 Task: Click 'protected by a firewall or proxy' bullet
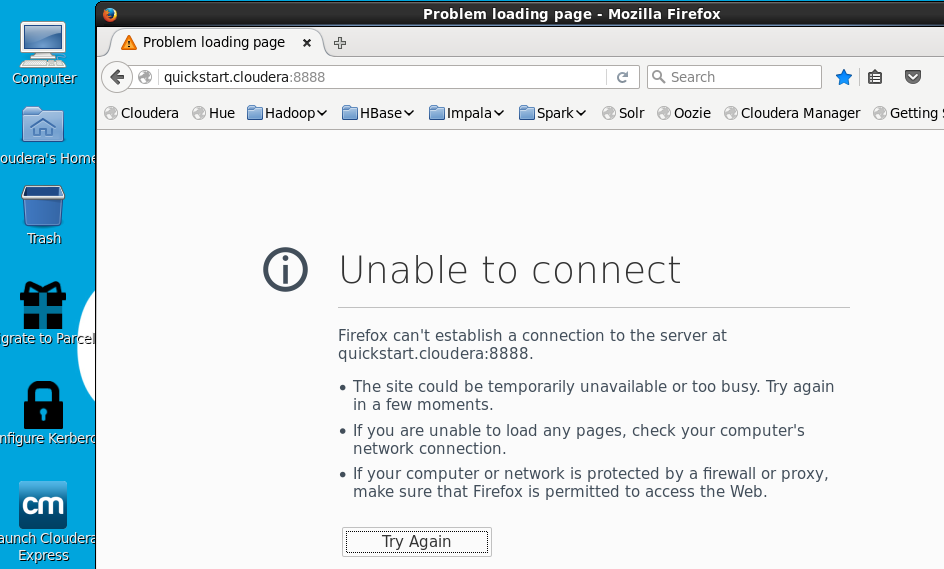[x=591, y=482]
